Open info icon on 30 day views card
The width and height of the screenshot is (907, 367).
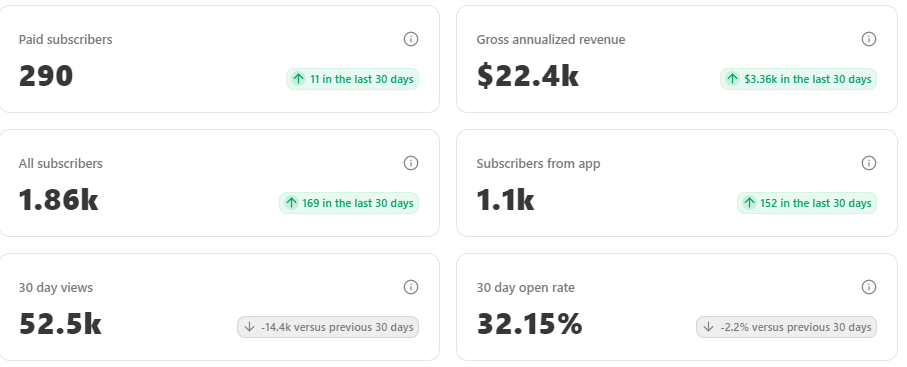(411, 287)
